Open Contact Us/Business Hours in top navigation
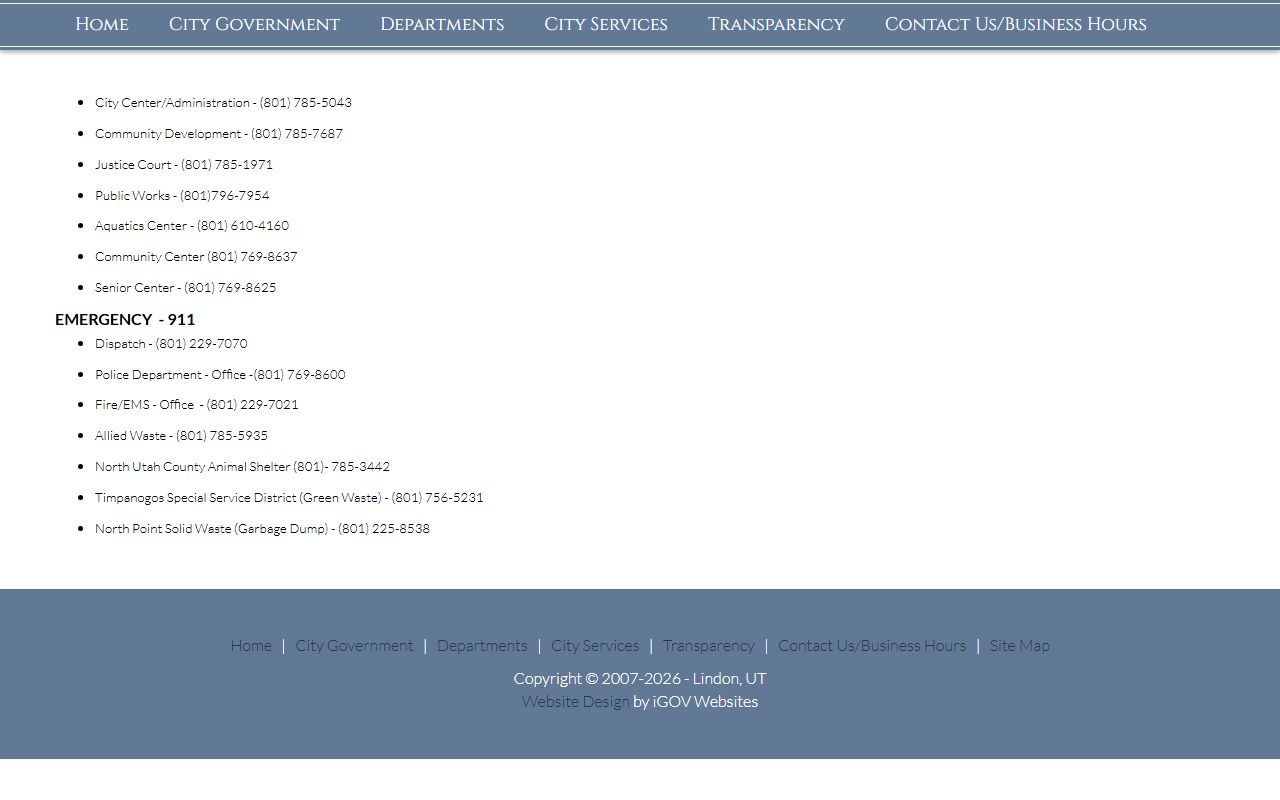Screen dimensions: 1280x800 tap(1016, 24)
